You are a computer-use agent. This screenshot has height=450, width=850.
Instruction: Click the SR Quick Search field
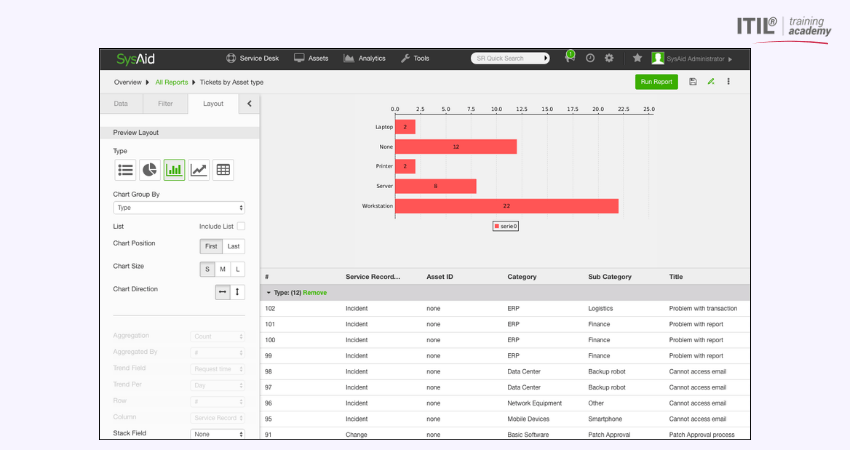(510, 58)
